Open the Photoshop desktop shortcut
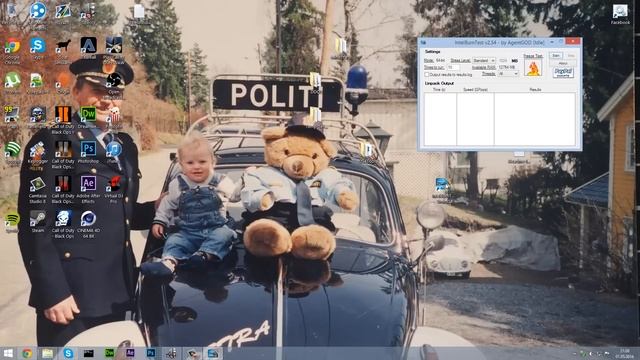Viewport: 640px width, 360px height. (x=88, y=152)
